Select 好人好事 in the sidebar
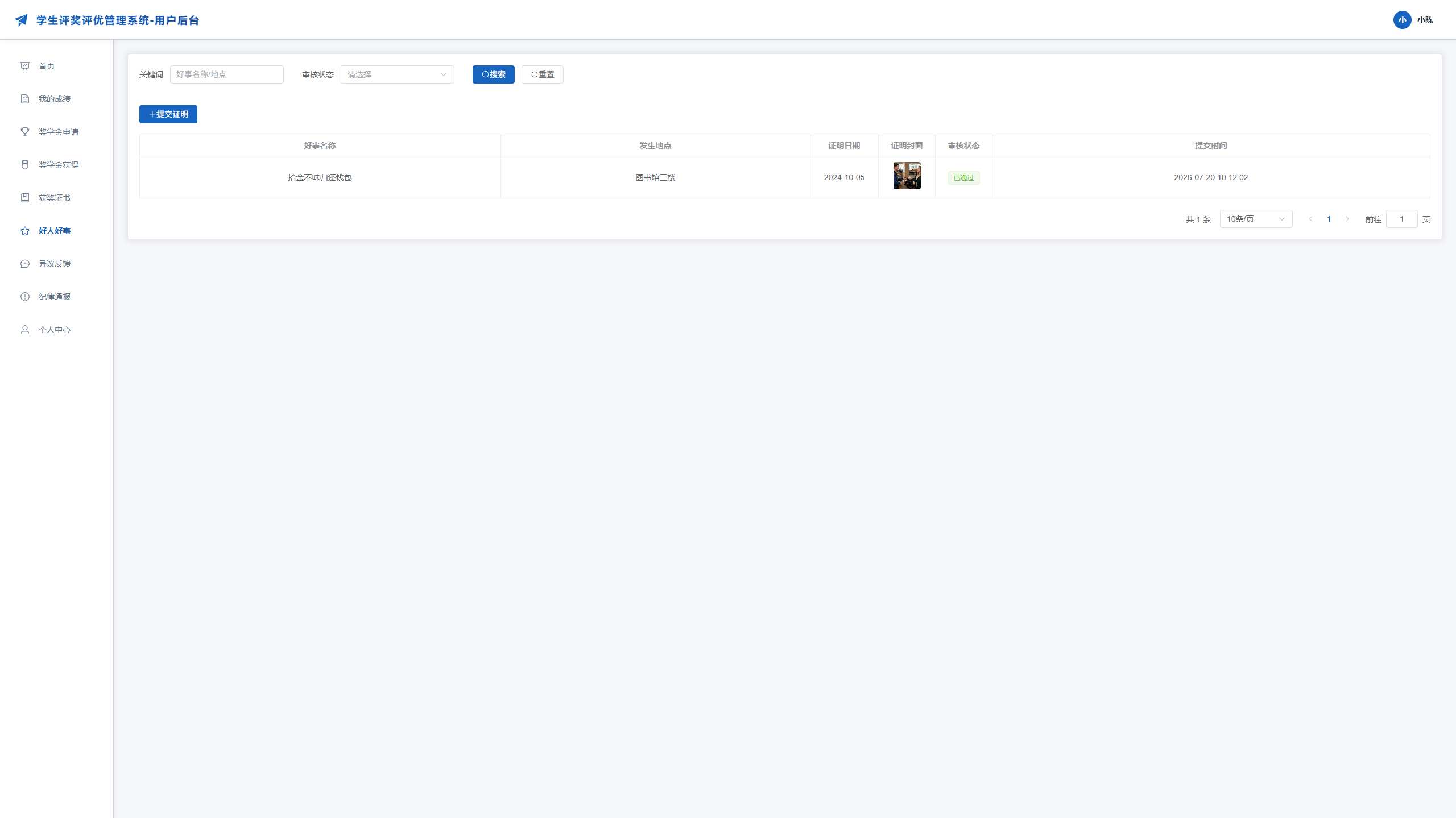 coord(57,231)
